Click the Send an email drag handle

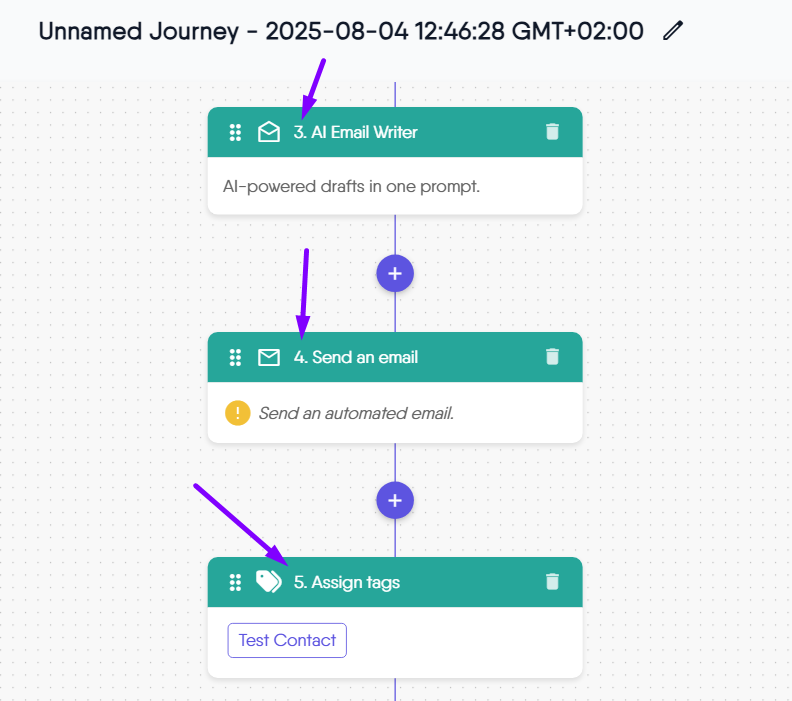235,357
